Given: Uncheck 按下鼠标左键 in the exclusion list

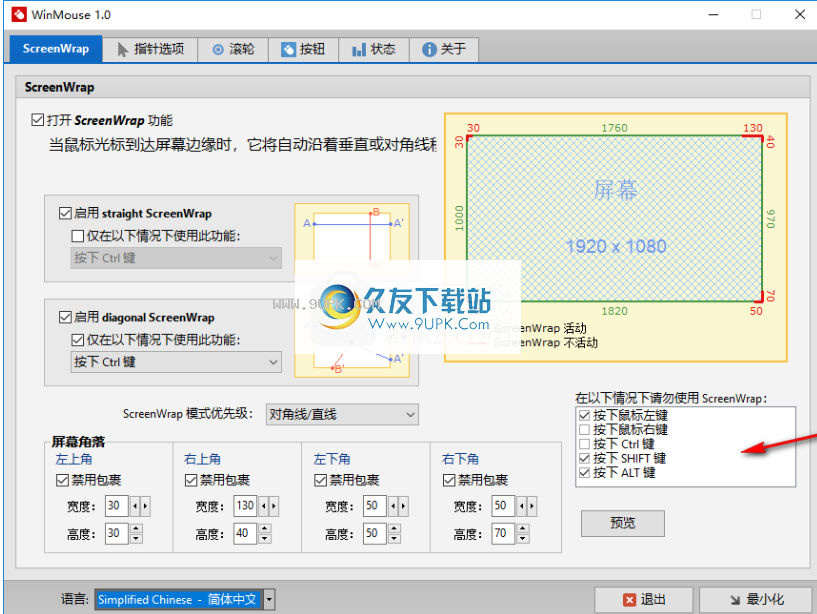Looking at the screenshot, I should click(x=584, y=415).
